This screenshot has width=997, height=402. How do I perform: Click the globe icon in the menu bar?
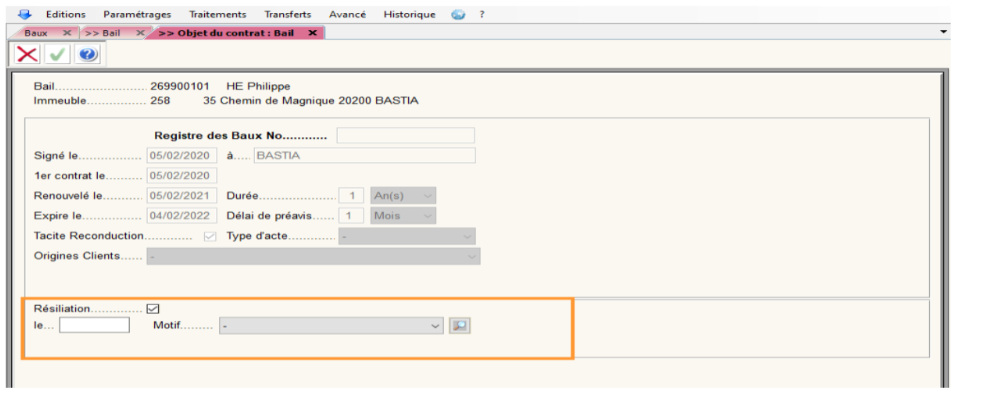pyautogui.click(x=459, y=15)
